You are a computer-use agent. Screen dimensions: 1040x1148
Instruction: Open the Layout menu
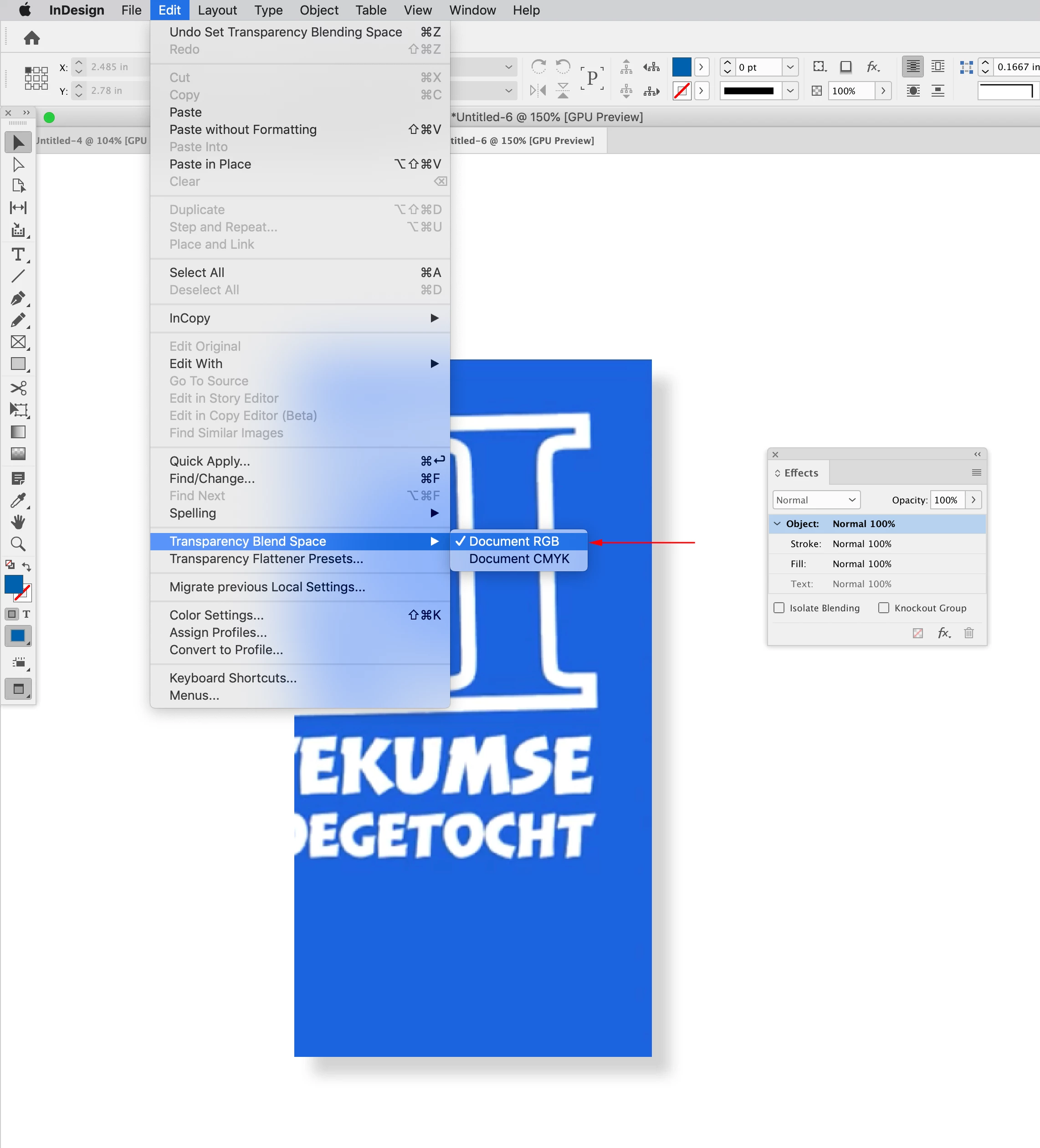click(217, 10)
